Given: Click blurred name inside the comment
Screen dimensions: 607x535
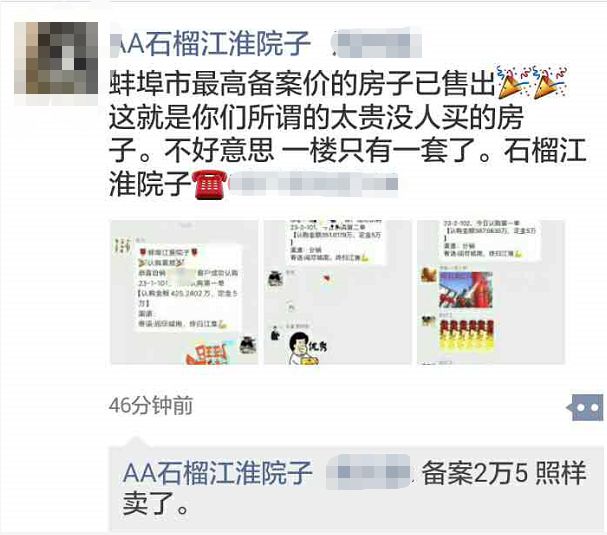Looking at the screenshot, I should (368, 472).
